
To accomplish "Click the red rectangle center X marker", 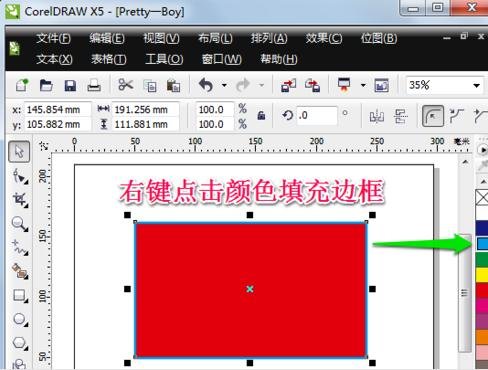I will point(250,289).
